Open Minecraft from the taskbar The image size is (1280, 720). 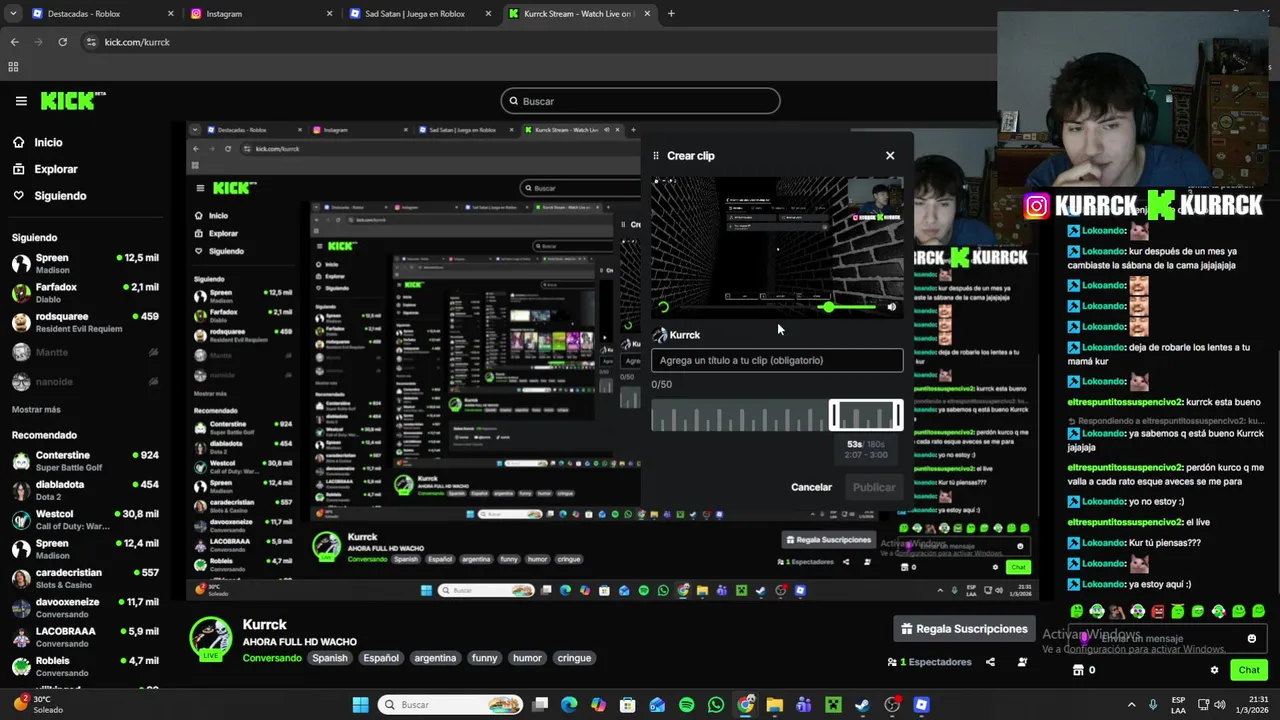(833, 705)
